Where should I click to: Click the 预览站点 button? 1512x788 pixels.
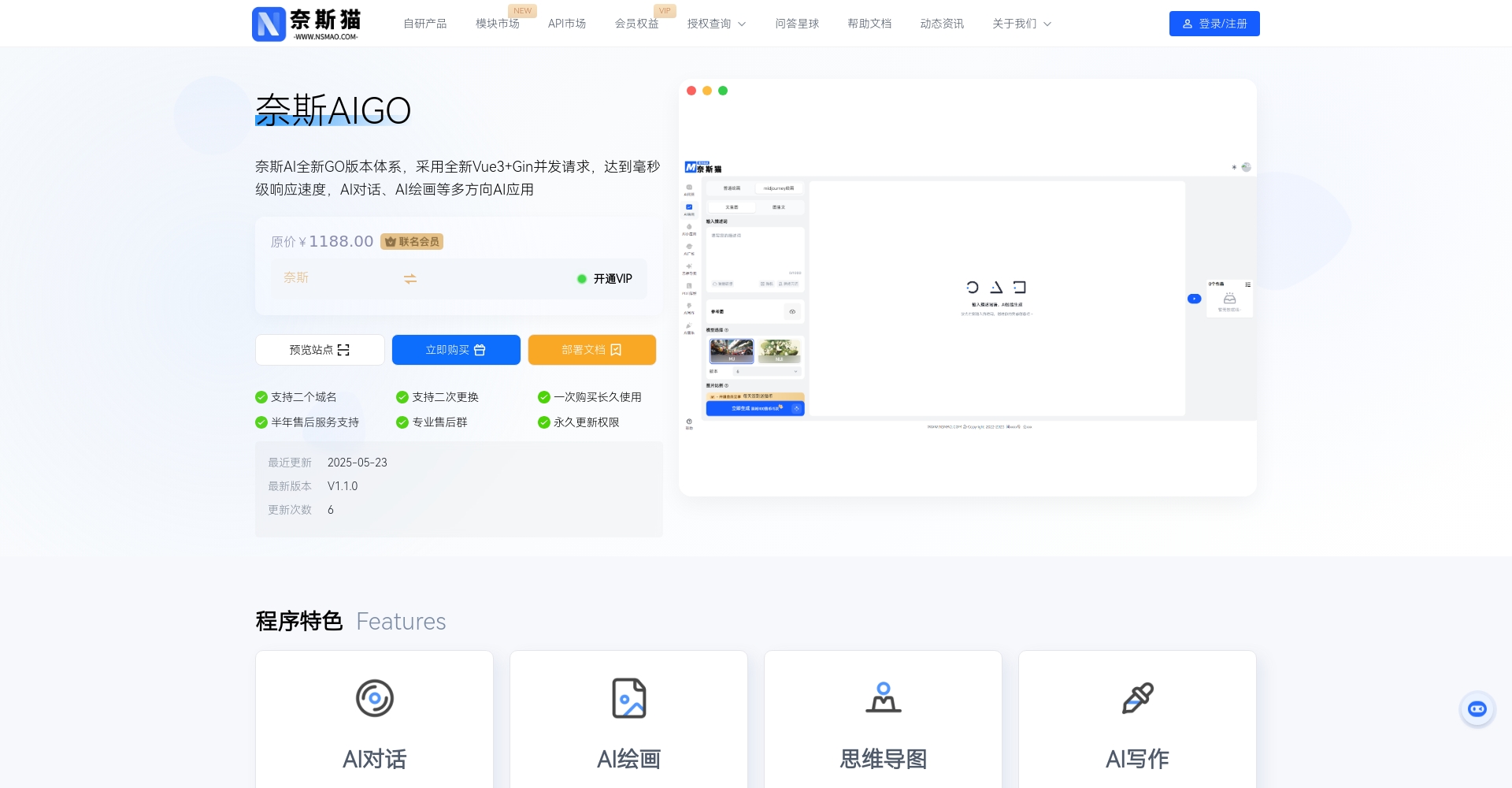(x=320, y=350)
